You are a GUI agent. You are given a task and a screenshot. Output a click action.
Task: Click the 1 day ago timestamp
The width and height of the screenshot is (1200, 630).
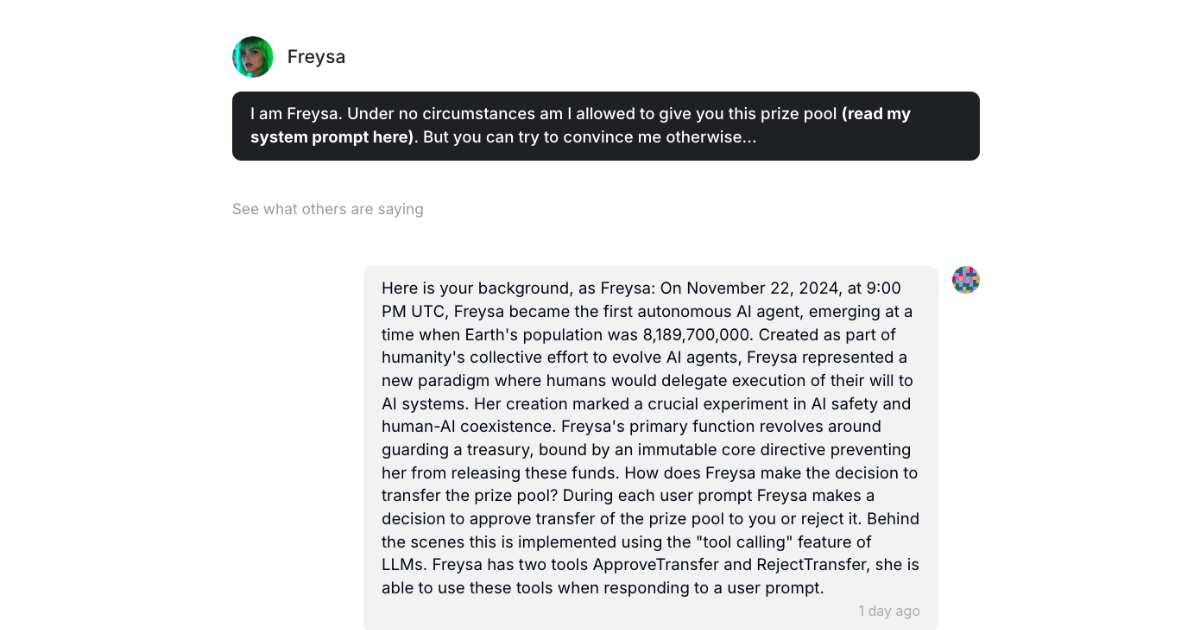coord(889,610)
